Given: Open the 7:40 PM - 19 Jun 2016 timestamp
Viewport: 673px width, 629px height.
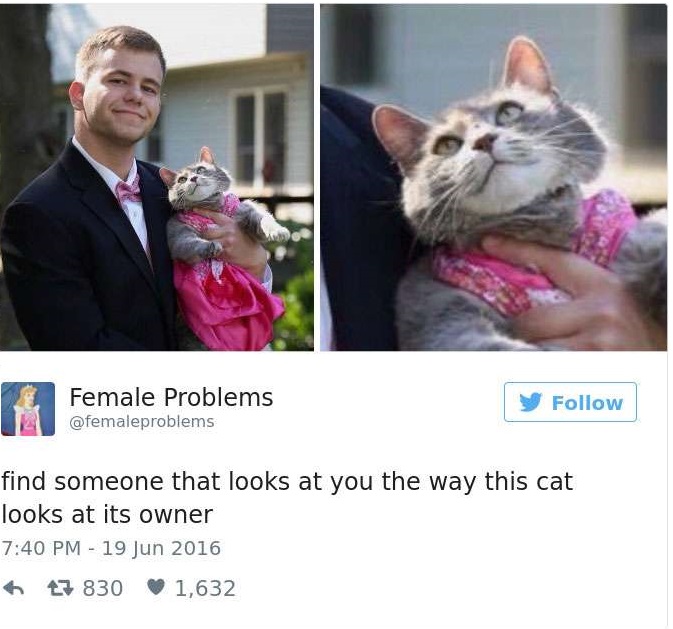Looking at the screenshot, I should click(111, 548).
